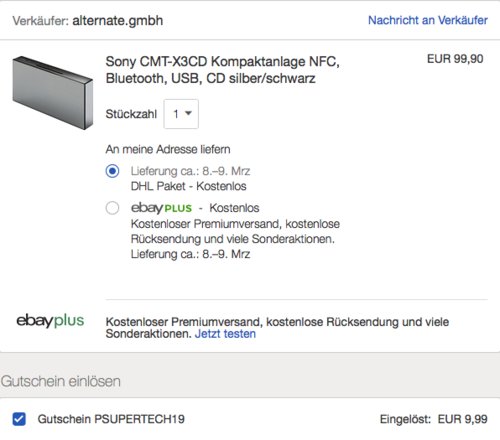Viewport: 500px width, 440px height.
Task: Click the Kostenloser Premiumversand description under eBay Plus option
Action: coord(235,232)
